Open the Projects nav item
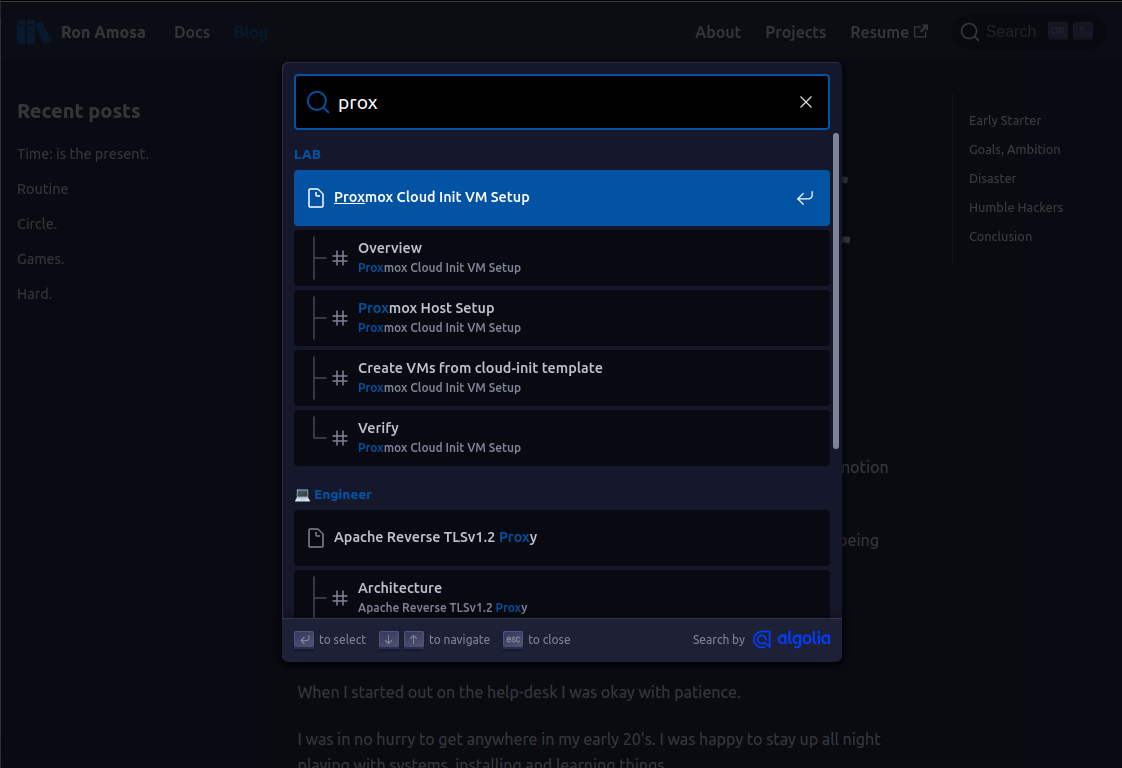This screenshot has height=768, width=1122. 795,31
